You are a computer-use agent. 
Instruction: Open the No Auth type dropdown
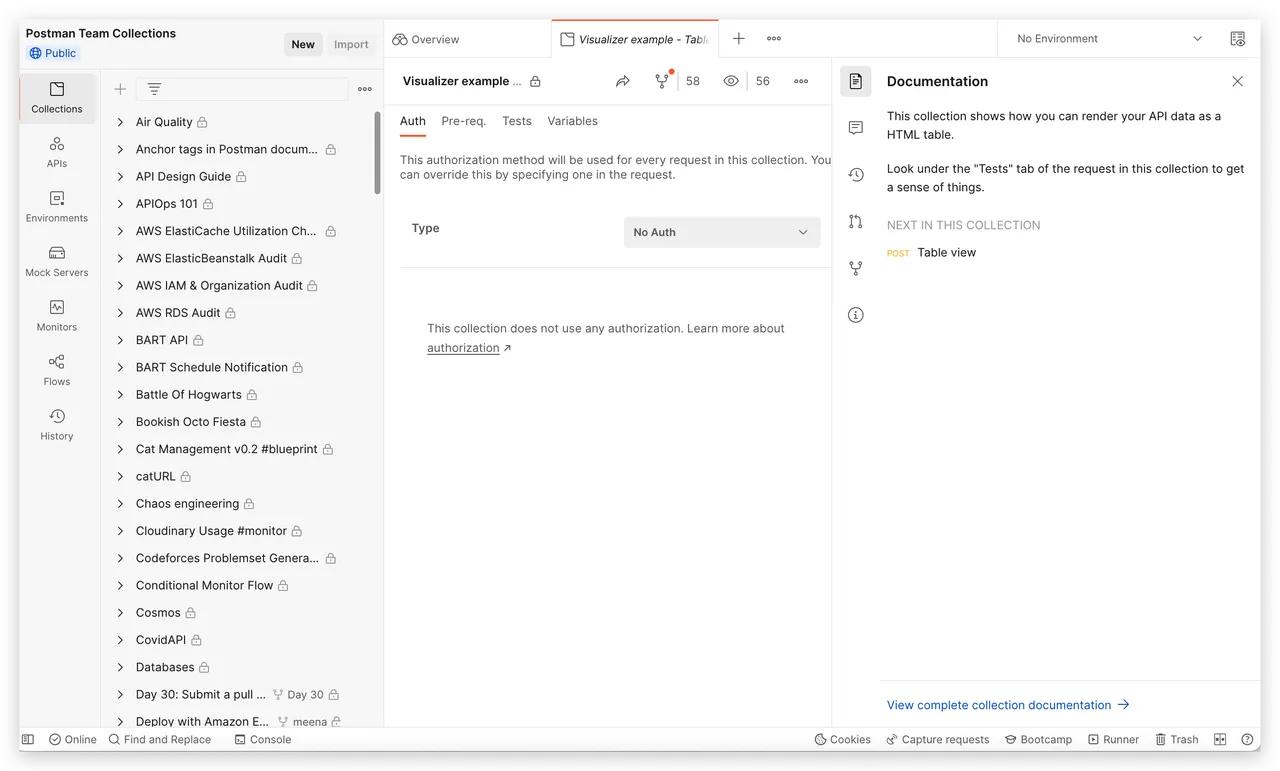722,232
